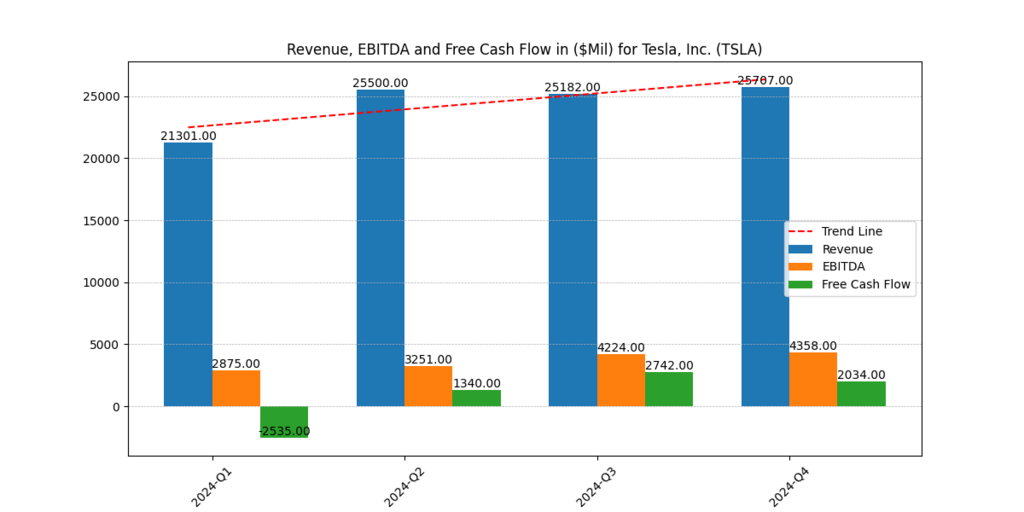
Task: Click the green Free Cash Flow legend swatch
Action: [803, 284]
